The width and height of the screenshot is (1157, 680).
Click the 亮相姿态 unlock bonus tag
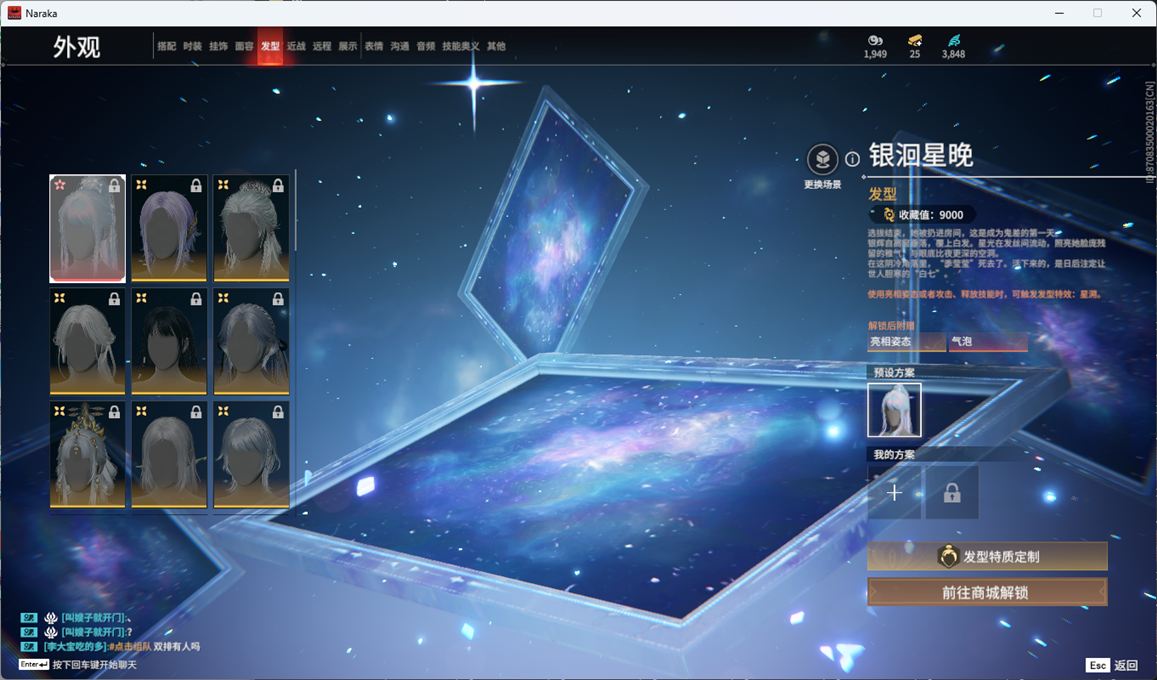tap(907, 342)
